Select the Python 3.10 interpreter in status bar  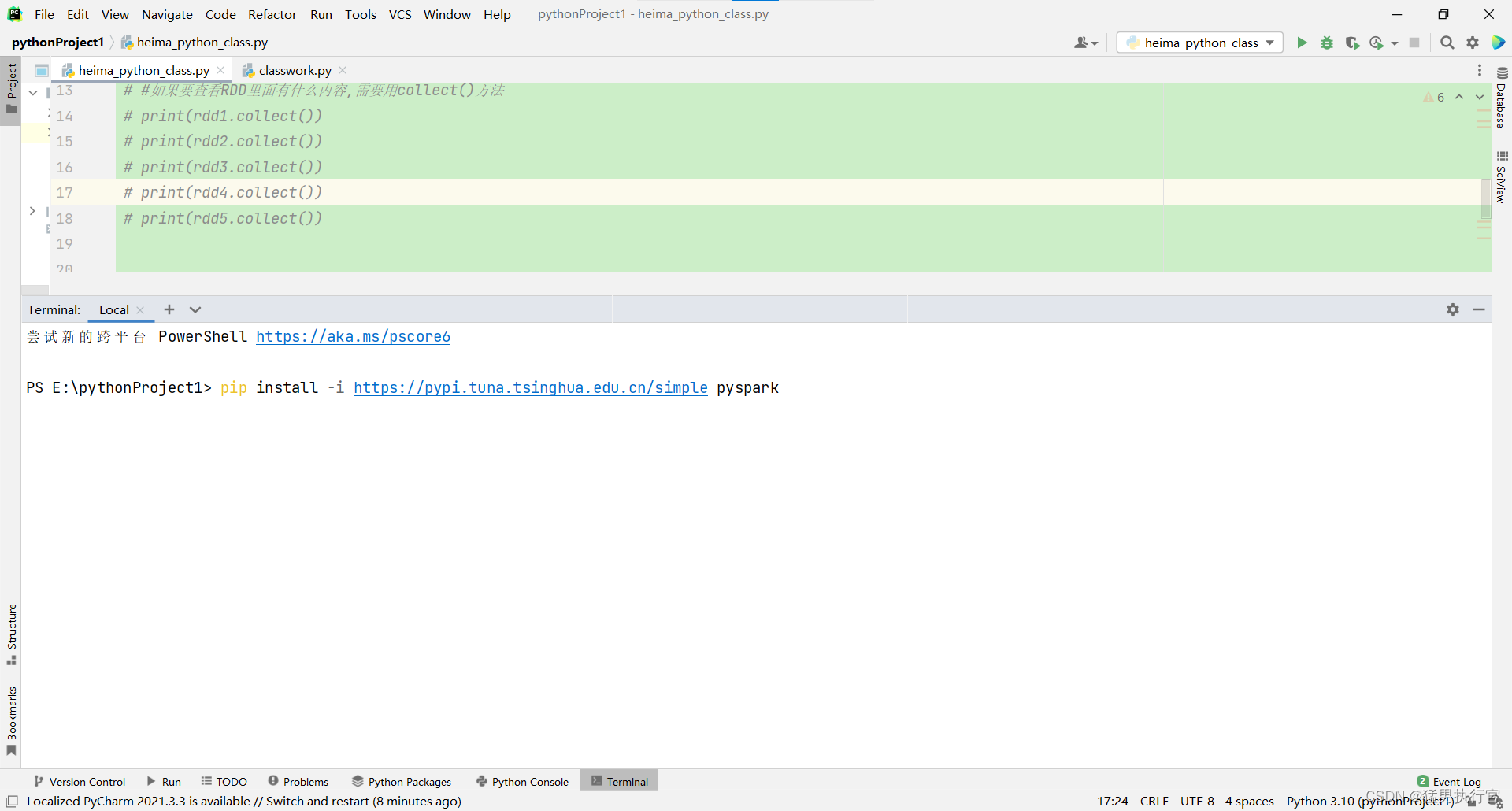pyautogui.click(x=1369, y=801)
